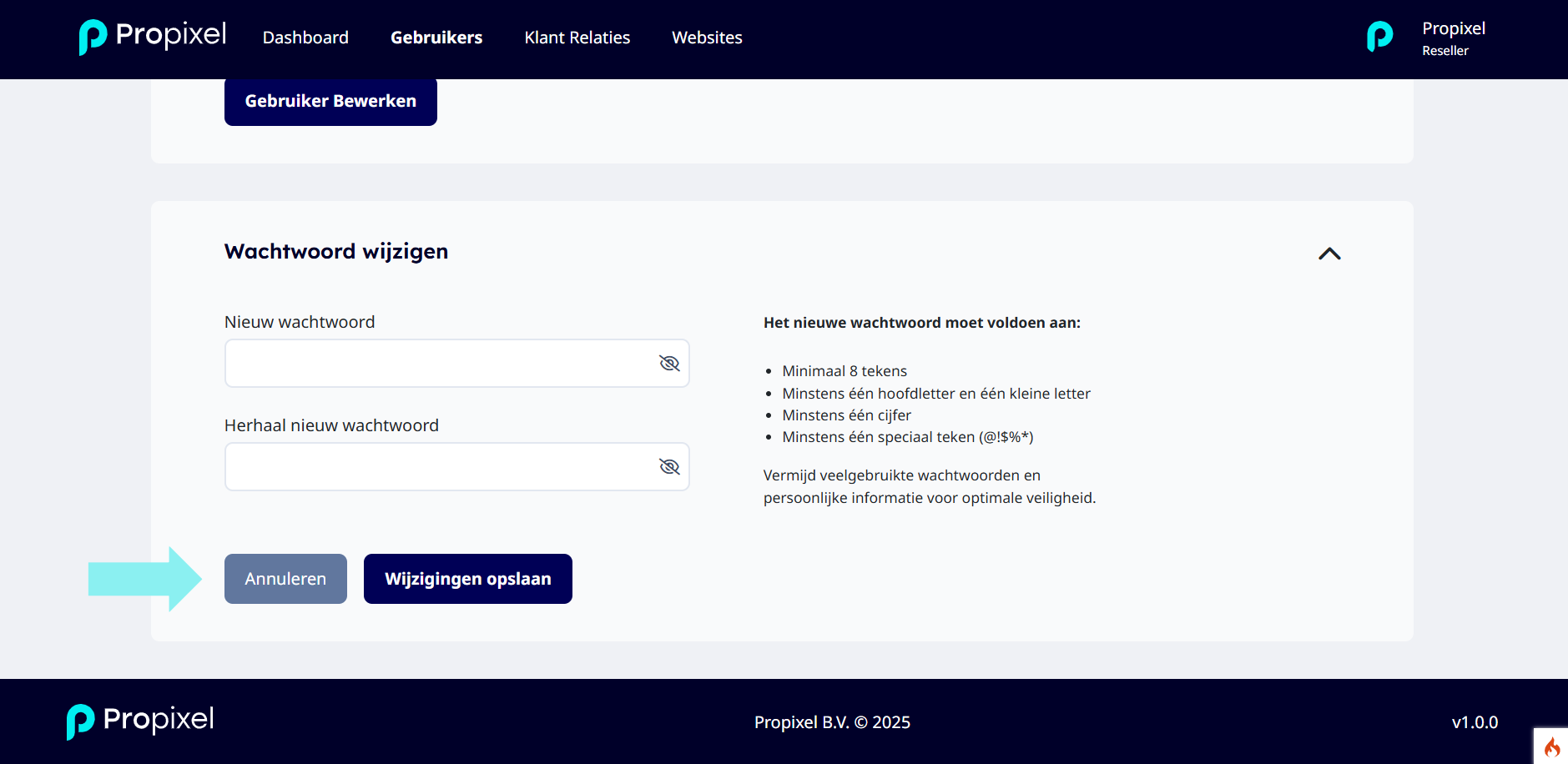
Task: Open the flame debug toolbar icon
Action: click(x=1551, y=746)
